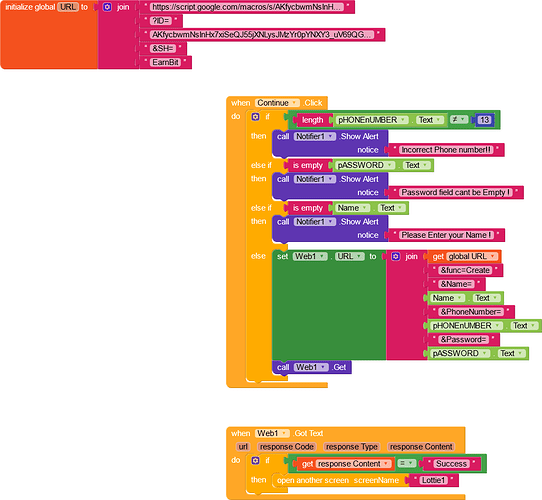Image resolution: width=542 pixels, height=500 pixels.
Task: Select the 'call Web1.Get' block
Action: click(312, 367)
